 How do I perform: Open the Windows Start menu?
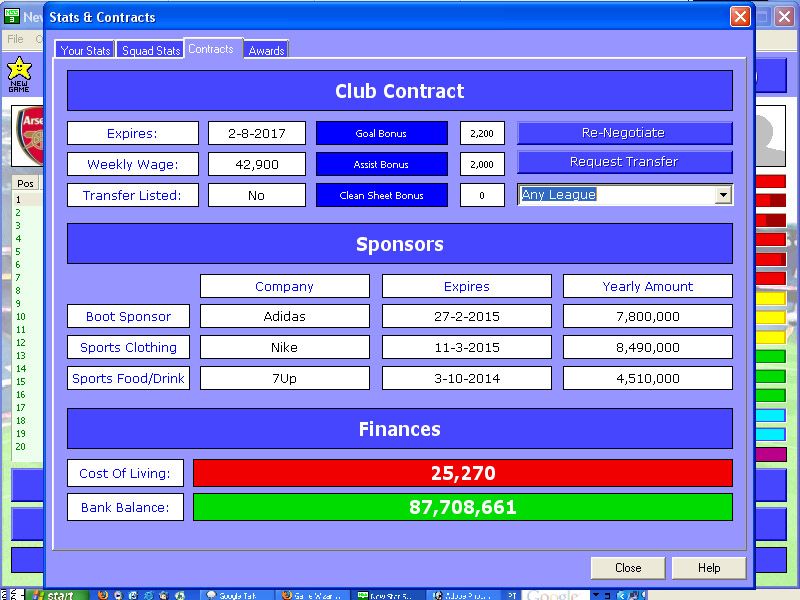click(x=52, y=595)
